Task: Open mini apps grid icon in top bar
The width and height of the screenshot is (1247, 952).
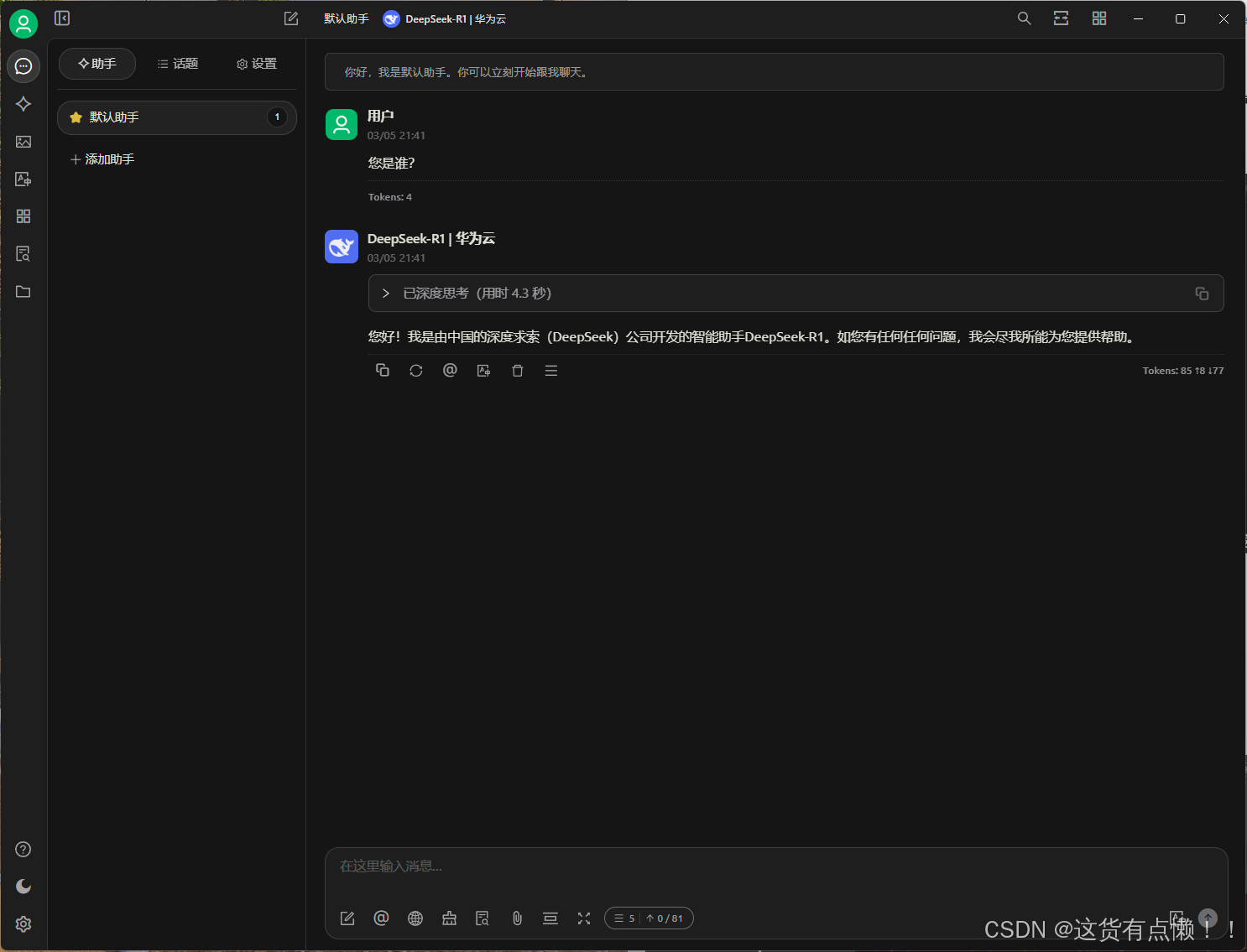Action: pos(1099,18)
